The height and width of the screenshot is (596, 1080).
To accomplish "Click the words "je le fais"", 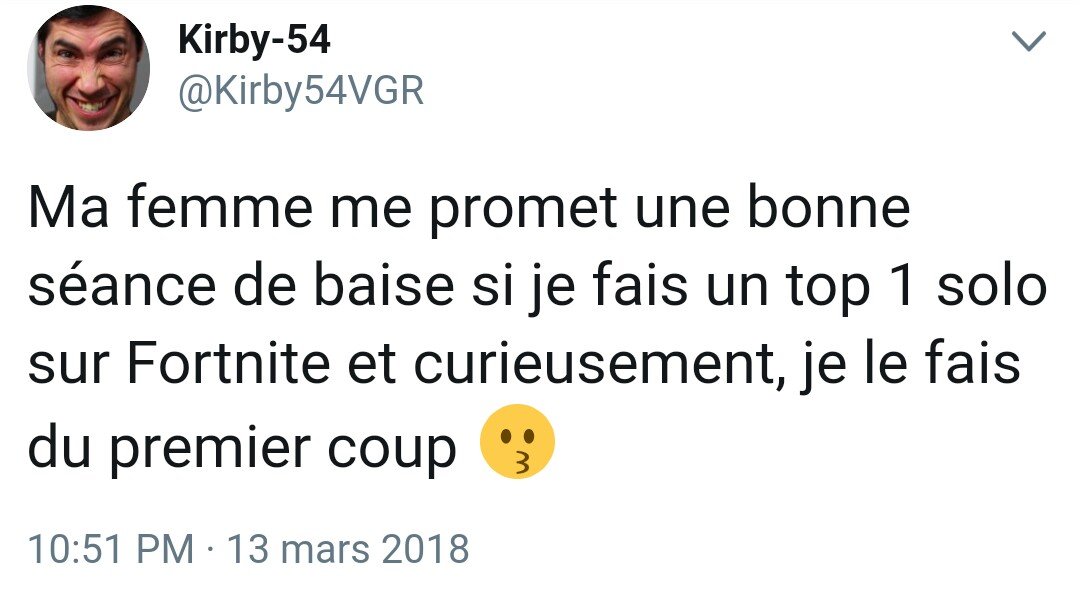I will pyautogui.click(x=909, y=366).
